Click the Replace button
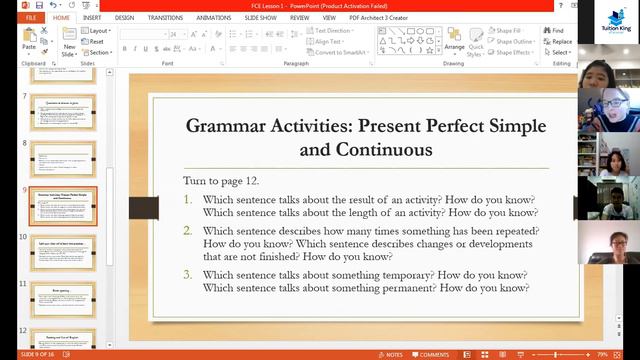 pos(558,41)
